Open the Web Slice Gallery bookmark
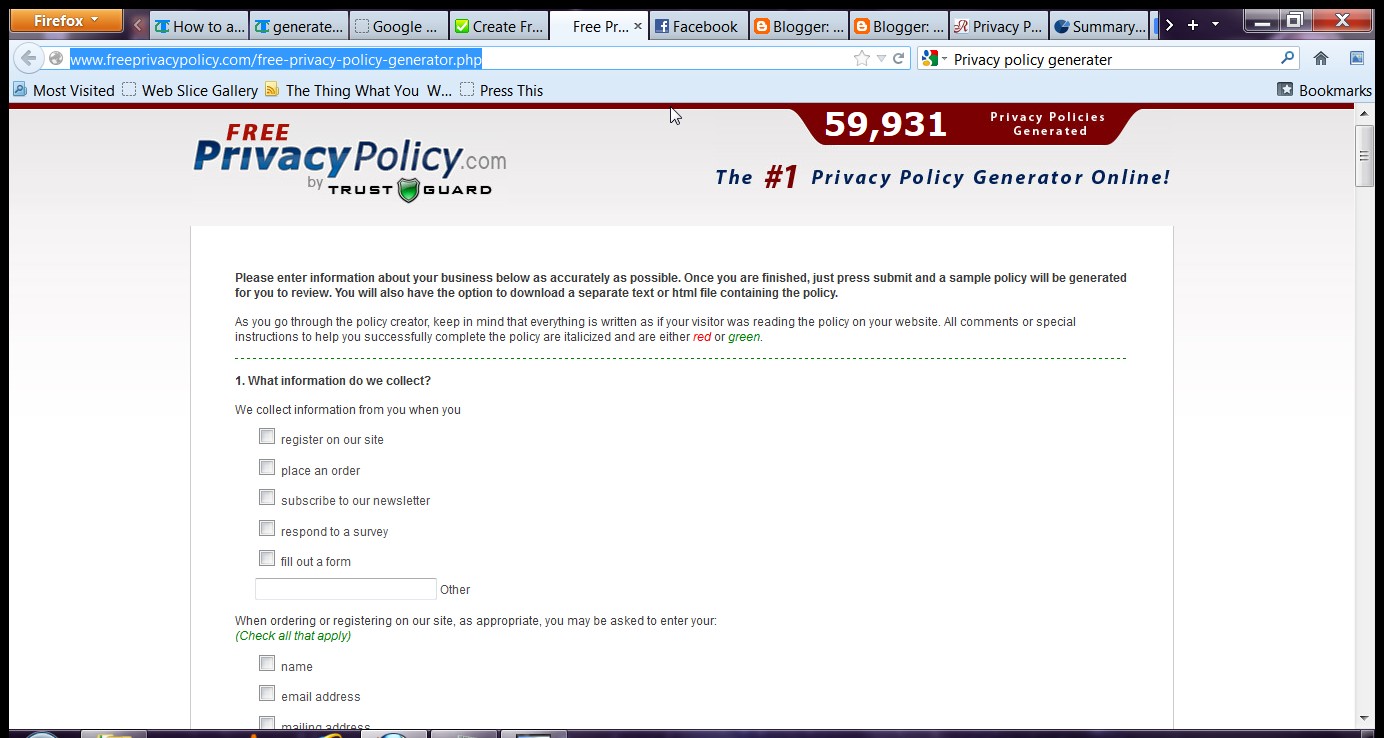Screen dimensions: 1384x738 (x=190, y=90)
